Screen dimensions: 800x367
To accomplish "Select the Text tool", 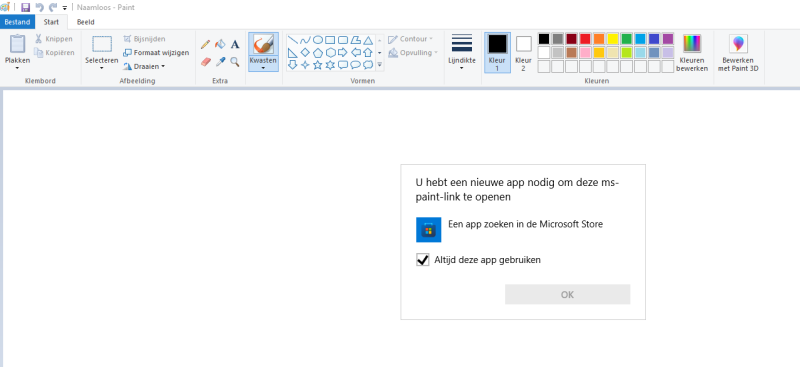I will coord(235,44).
